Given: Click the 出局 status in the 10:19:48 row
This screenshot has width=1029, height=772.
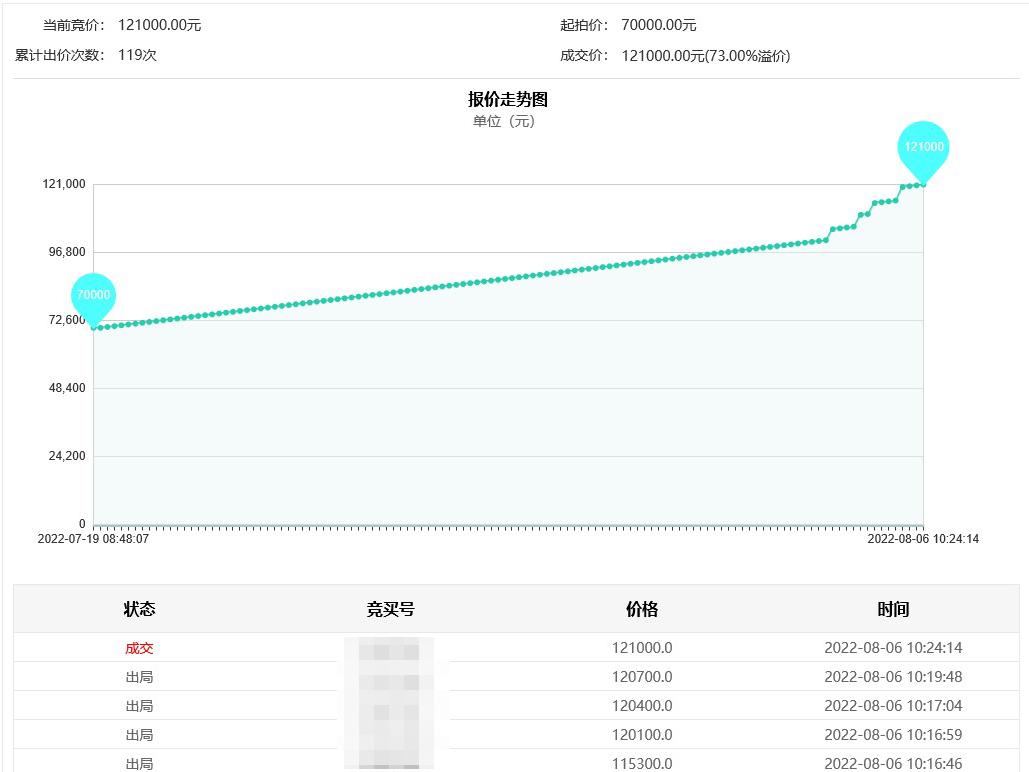Looking at the screenshot, I should click(x=139, y=677).
